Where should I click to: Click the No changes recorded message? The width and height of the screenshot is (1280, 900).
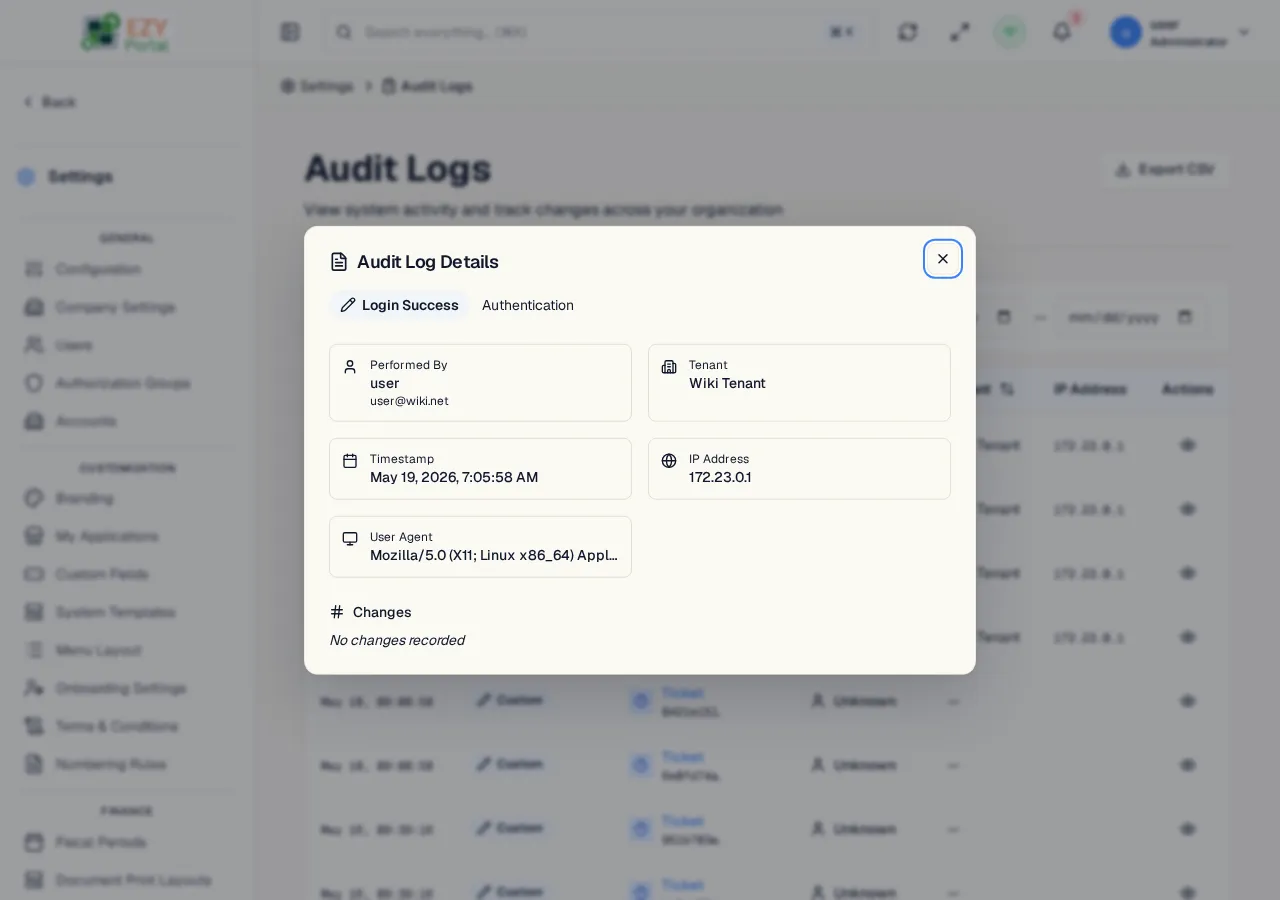click(397, 640)
